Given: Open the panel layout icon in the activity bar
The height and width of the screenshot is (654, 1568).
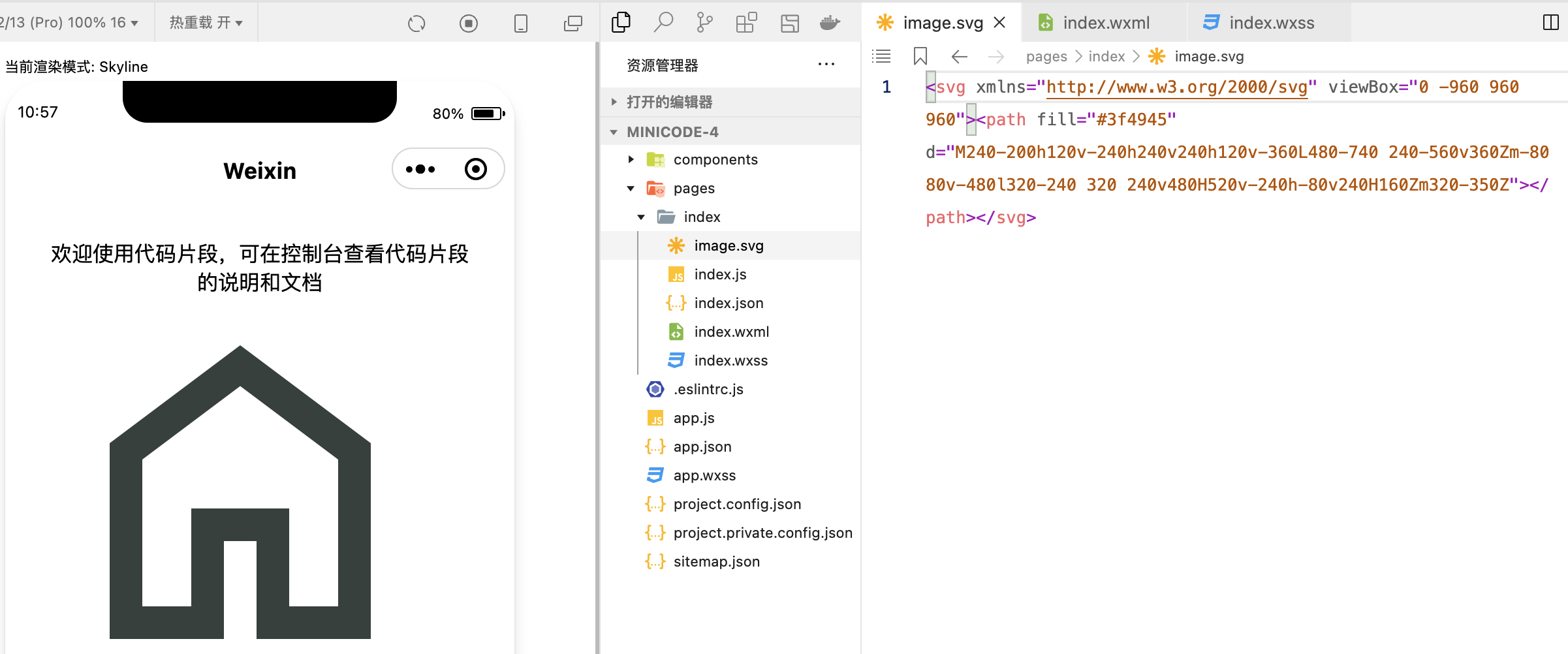Looking at the screenshot, I should [x=790, y=23].
